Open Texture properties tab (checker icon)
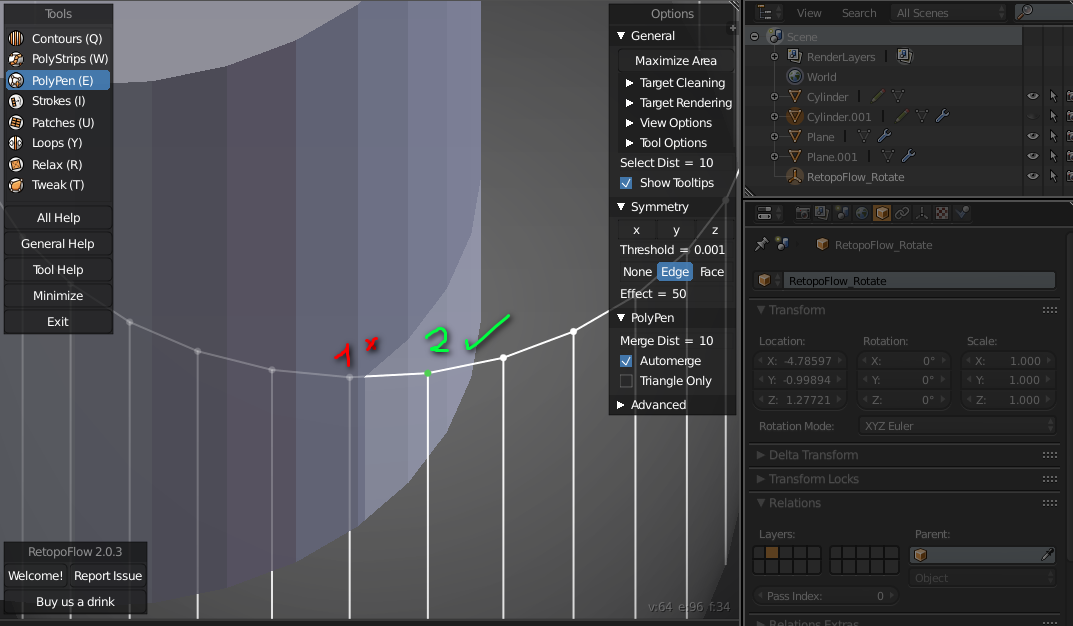1073x626 pixels. click(942, 213)
